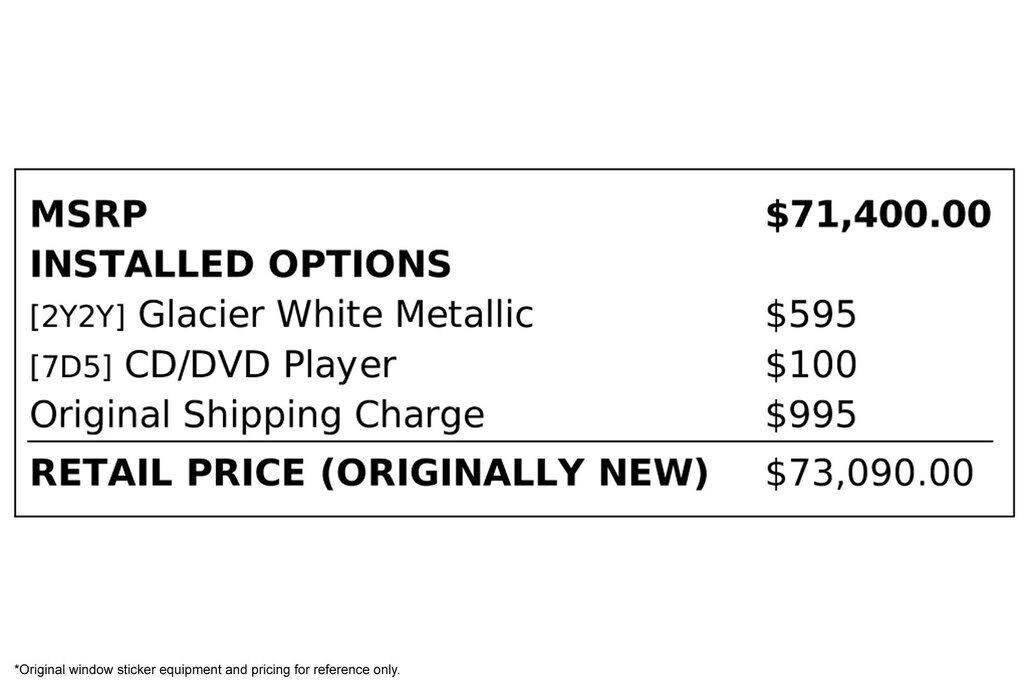Click the [7D5] option code
This screenshot has height=683, width=1024.
pos(71,366)
